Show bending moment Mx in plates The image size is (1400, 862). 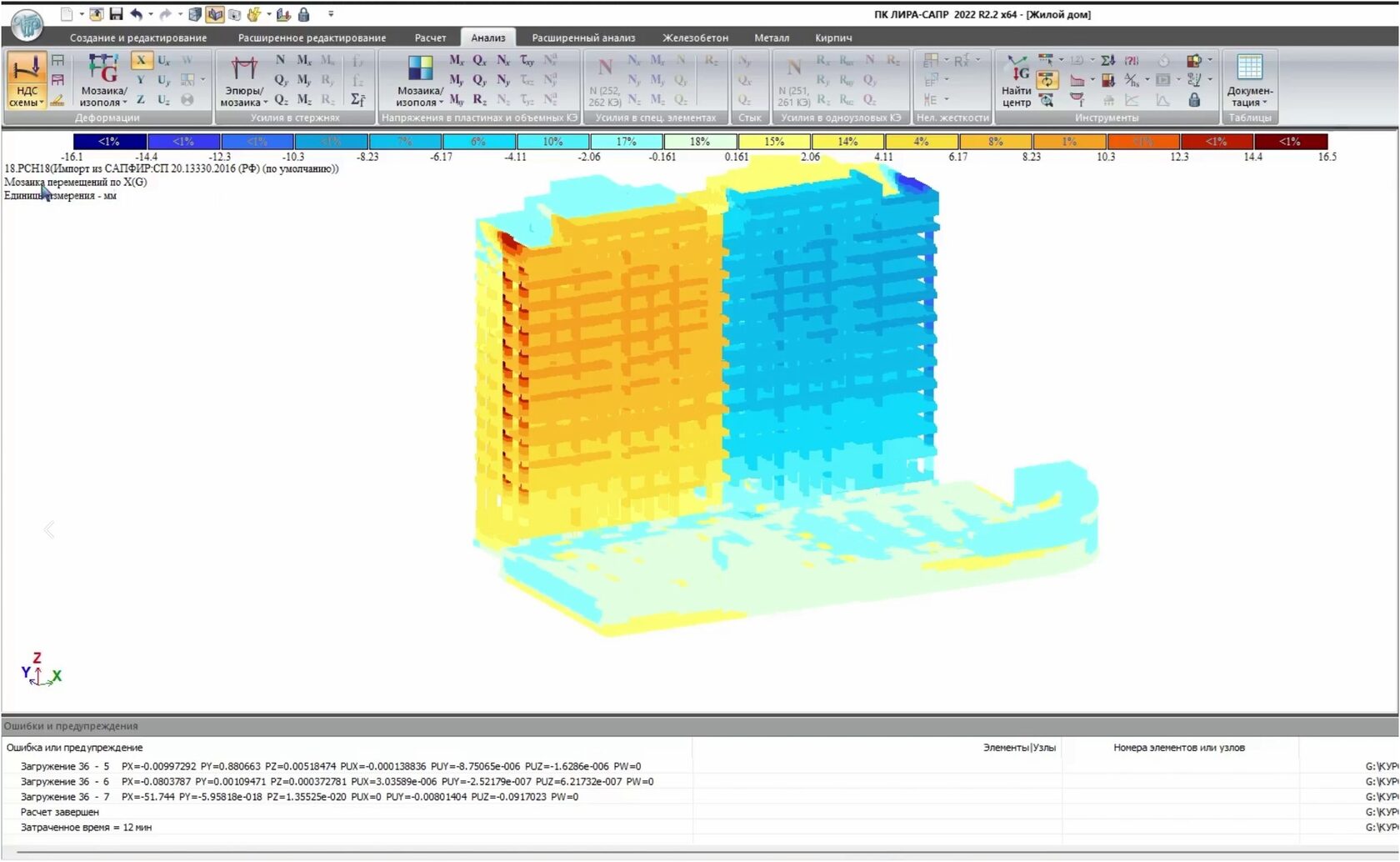457,60
